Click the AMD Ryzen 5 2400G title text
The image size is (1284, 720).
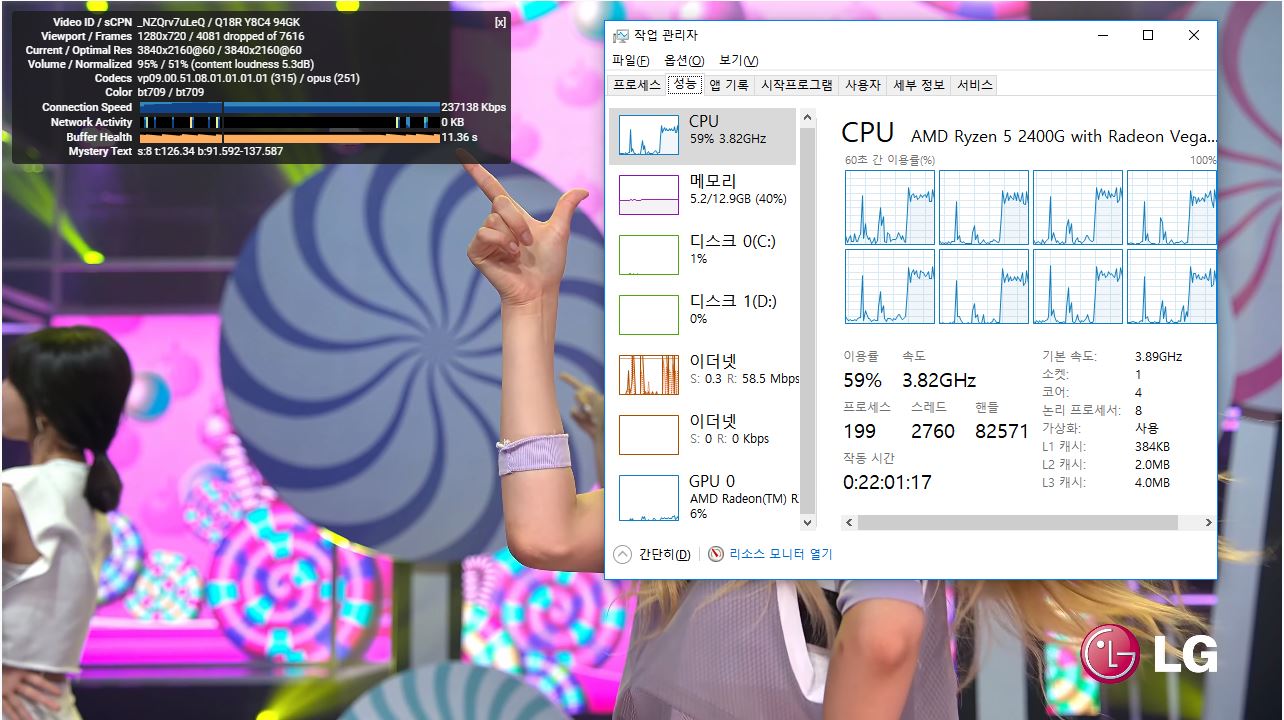click(x=1063, y=136)
